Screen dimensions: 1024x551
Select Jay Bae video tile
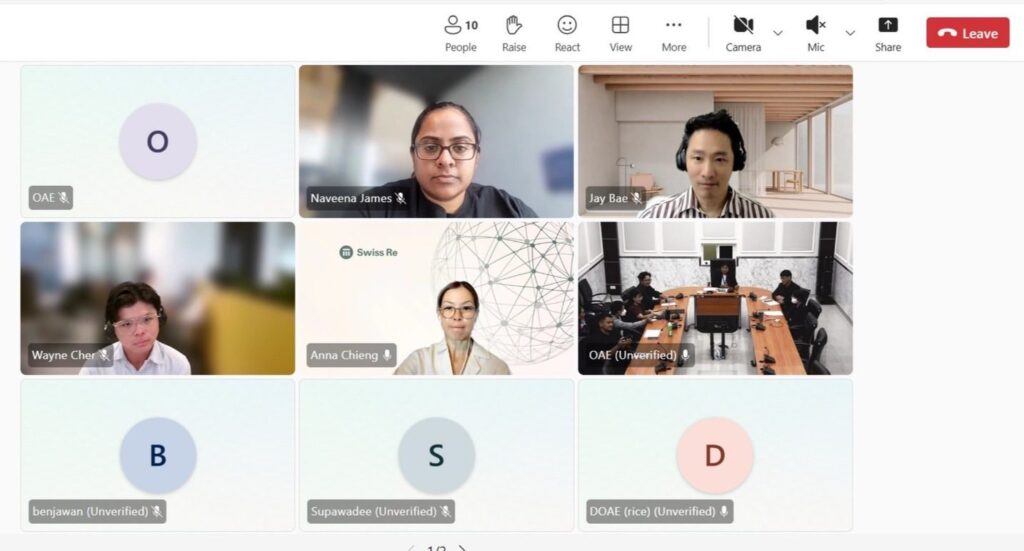pos(715,141)
